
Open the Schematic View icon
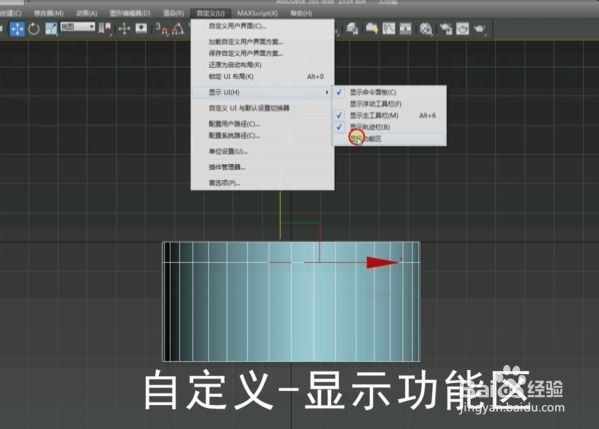(406, 29)
